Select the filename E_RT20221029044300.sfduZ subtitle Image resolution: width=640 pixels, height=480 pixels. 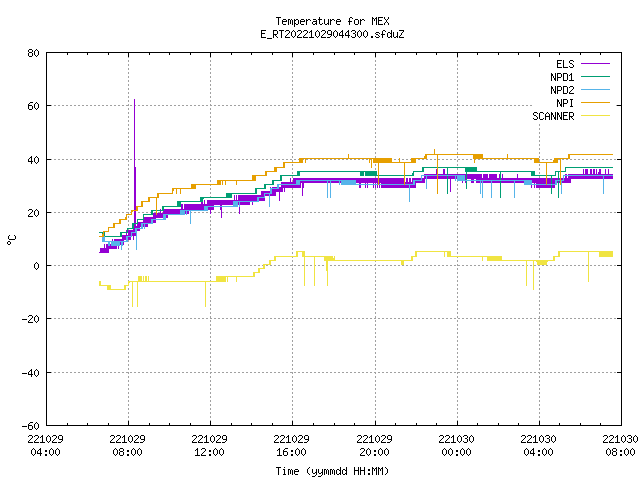point(332,34)
